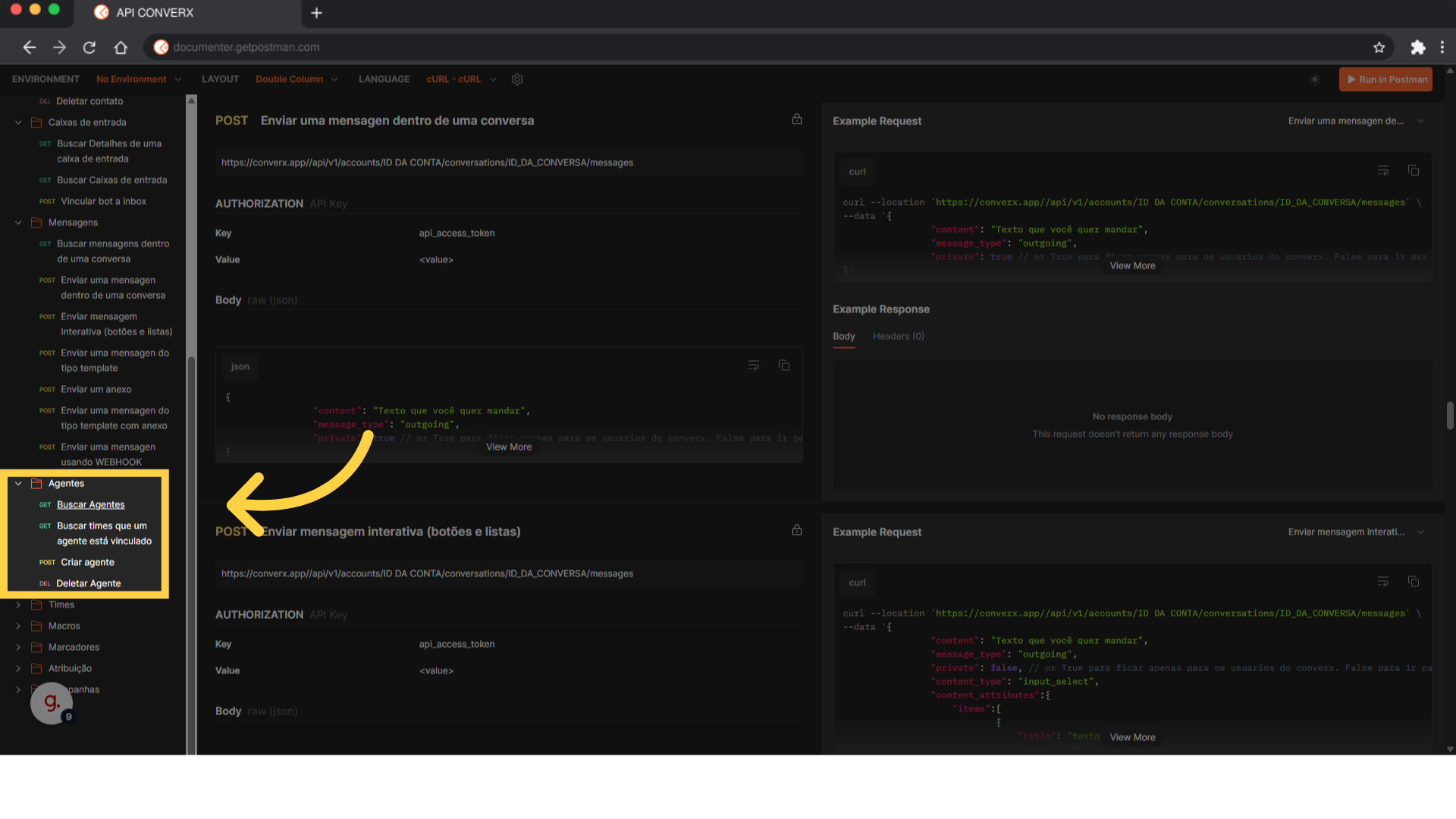Image resolution: width=1456 pixels, height=819 pixels.
Task: Open Enviar uma mensagen do tipo template
Action: tap(115, 360)
